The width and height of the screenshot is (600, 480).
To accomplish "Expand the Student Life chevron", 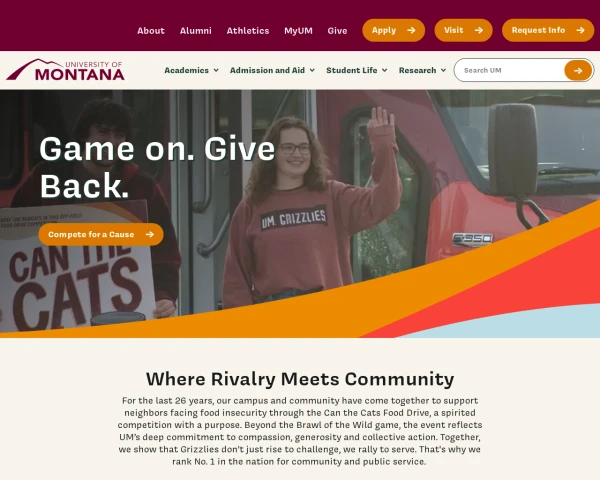I will click(x=385, y=70).
